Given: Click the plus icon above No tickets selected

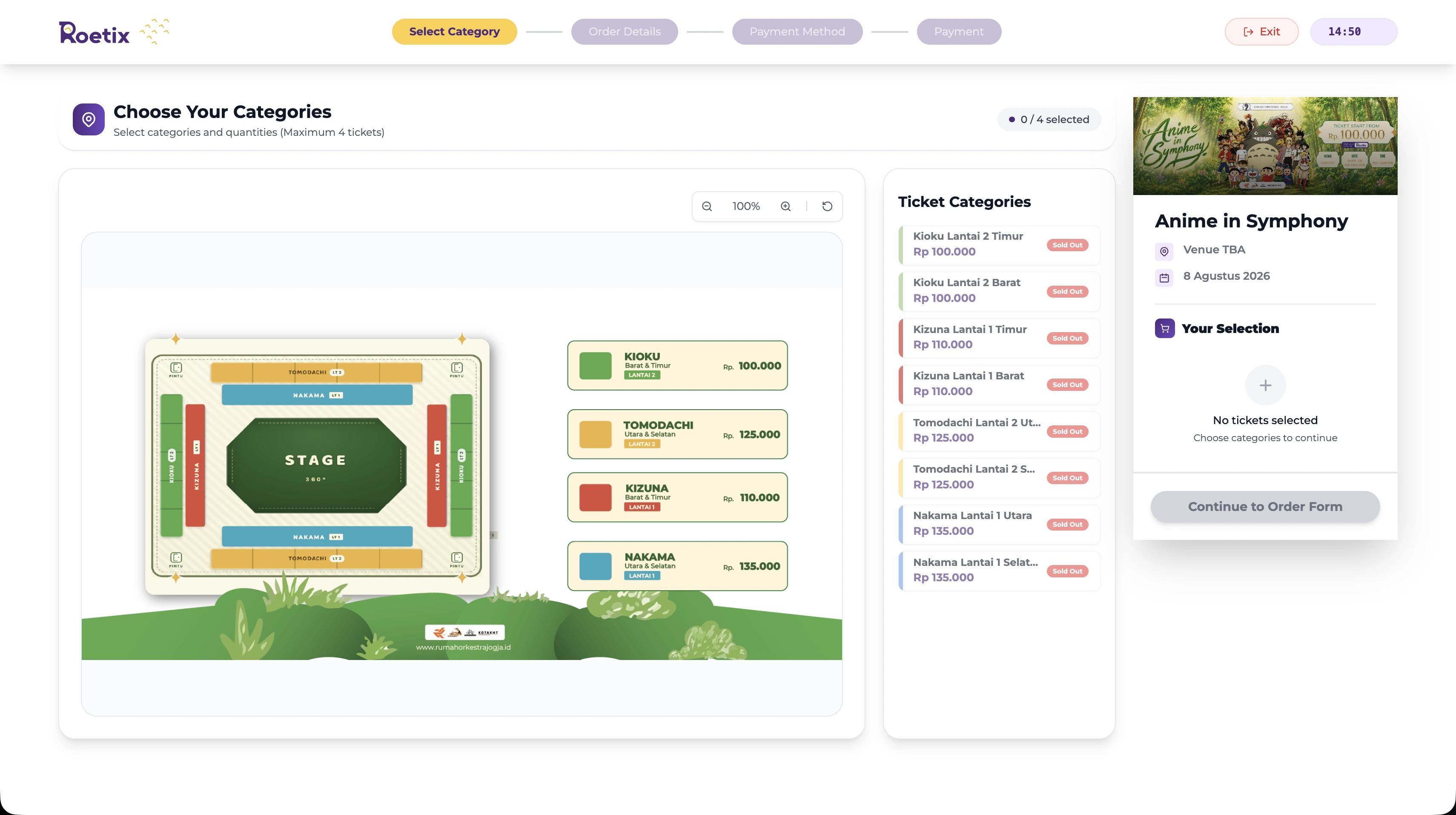Looking at the screenshot, I should pyautogui.click(x=1266, y=385).
